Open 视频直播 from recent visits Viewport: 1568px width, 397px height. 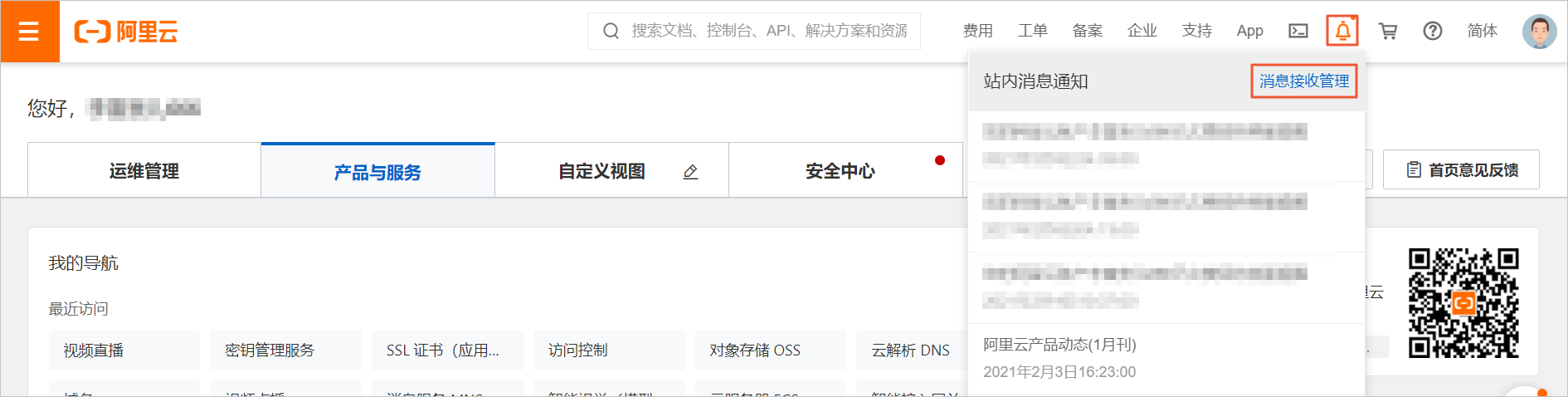click(x=124, y=350)
